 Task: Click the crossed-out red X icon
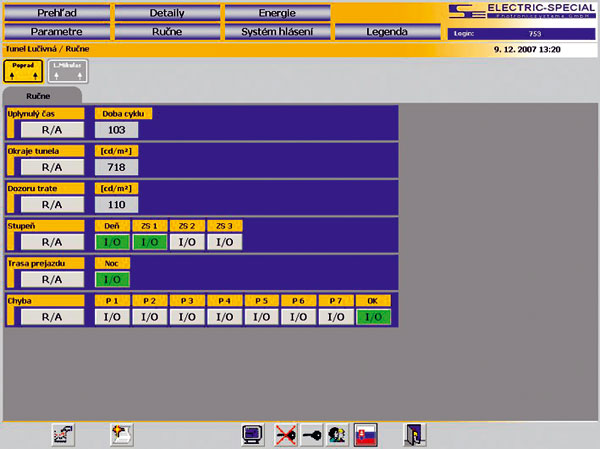[x=283, y=433]
